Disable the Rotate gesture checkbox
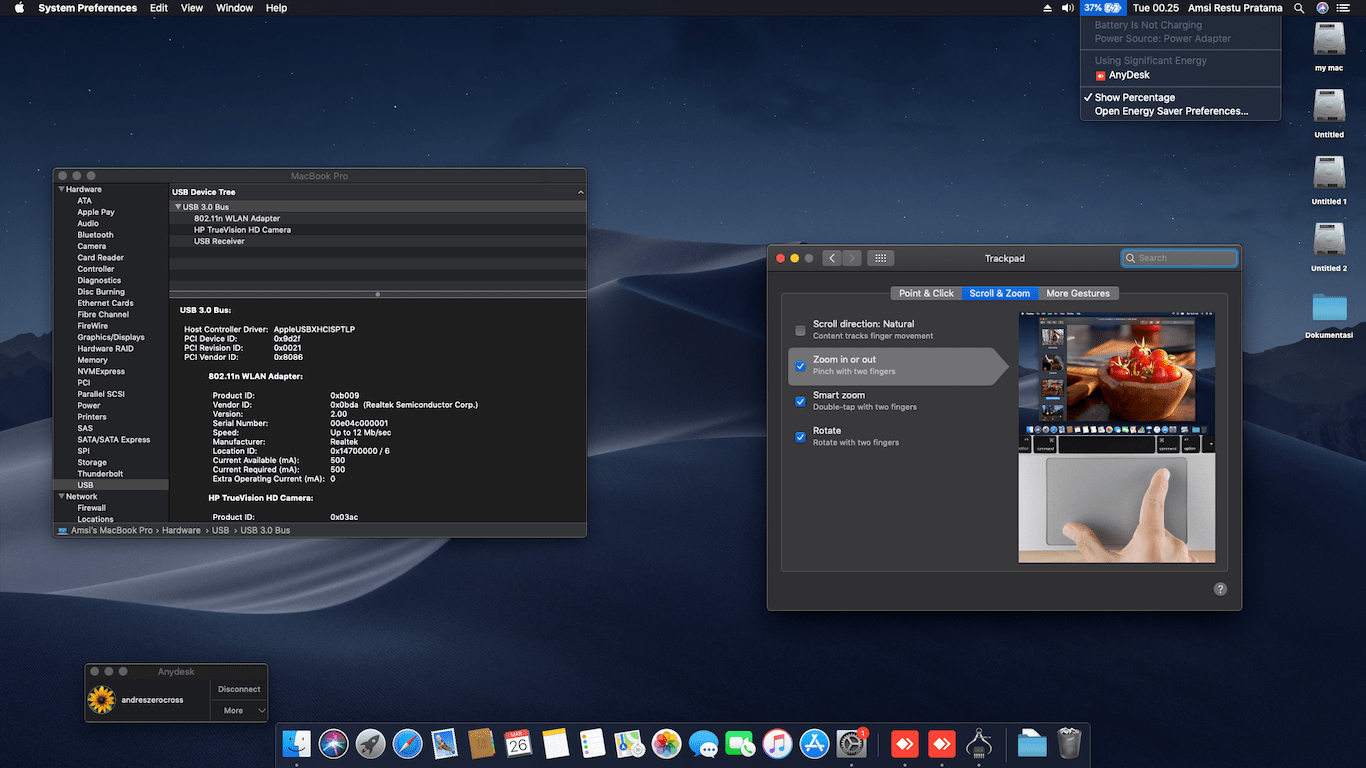This screenshot has height=768, width=1366. point(800,437)
